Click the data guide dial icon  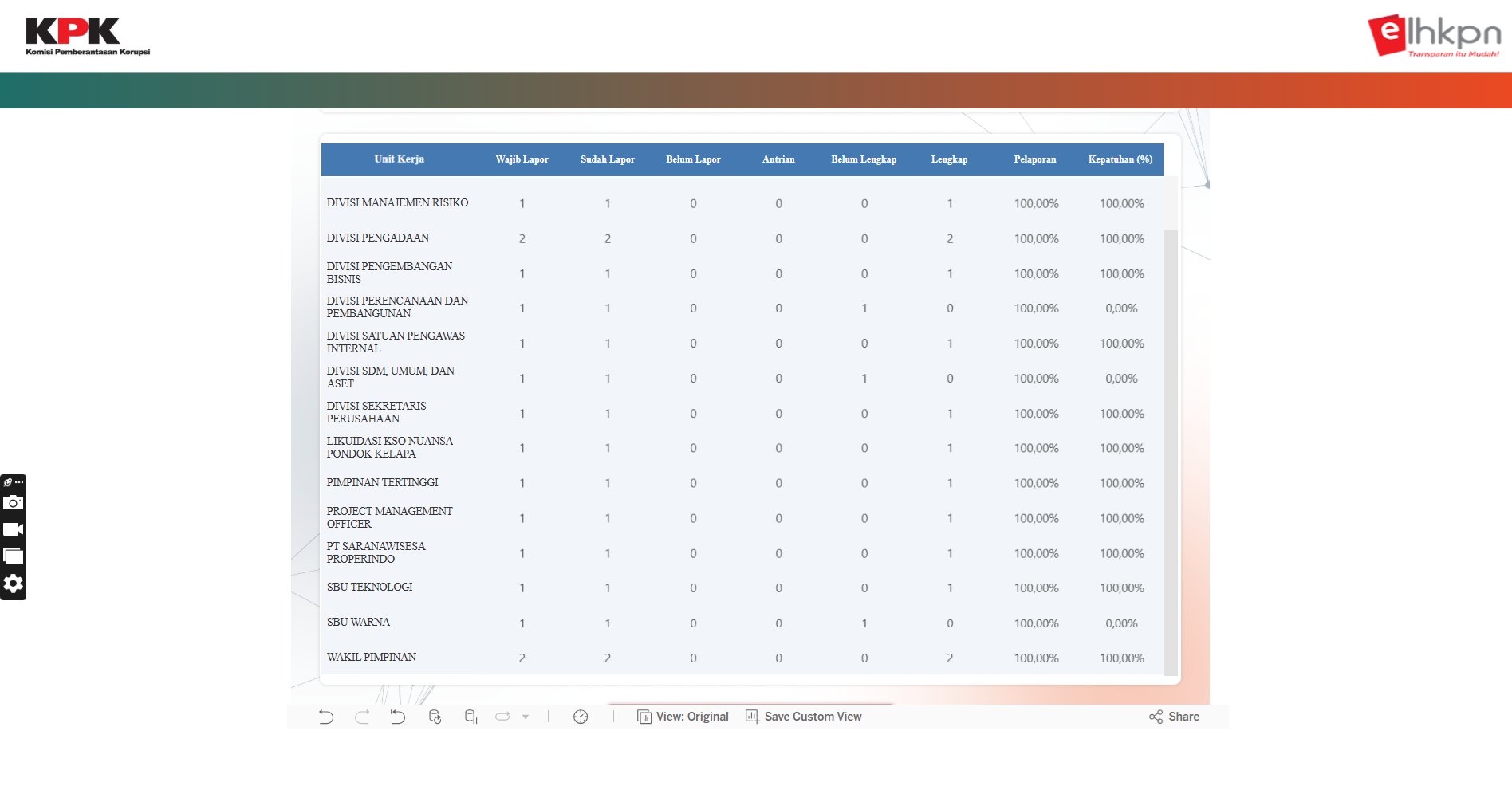[581, 717]
